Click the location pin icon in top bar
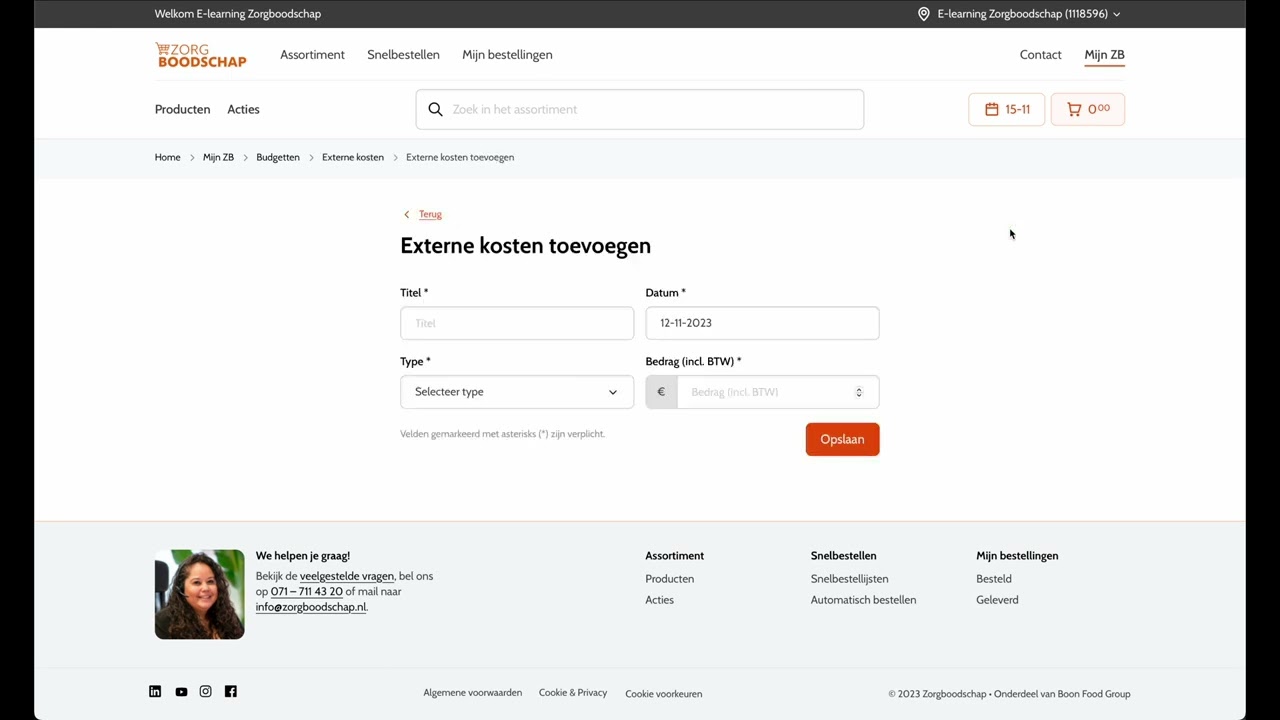 [x=924, y=14]
